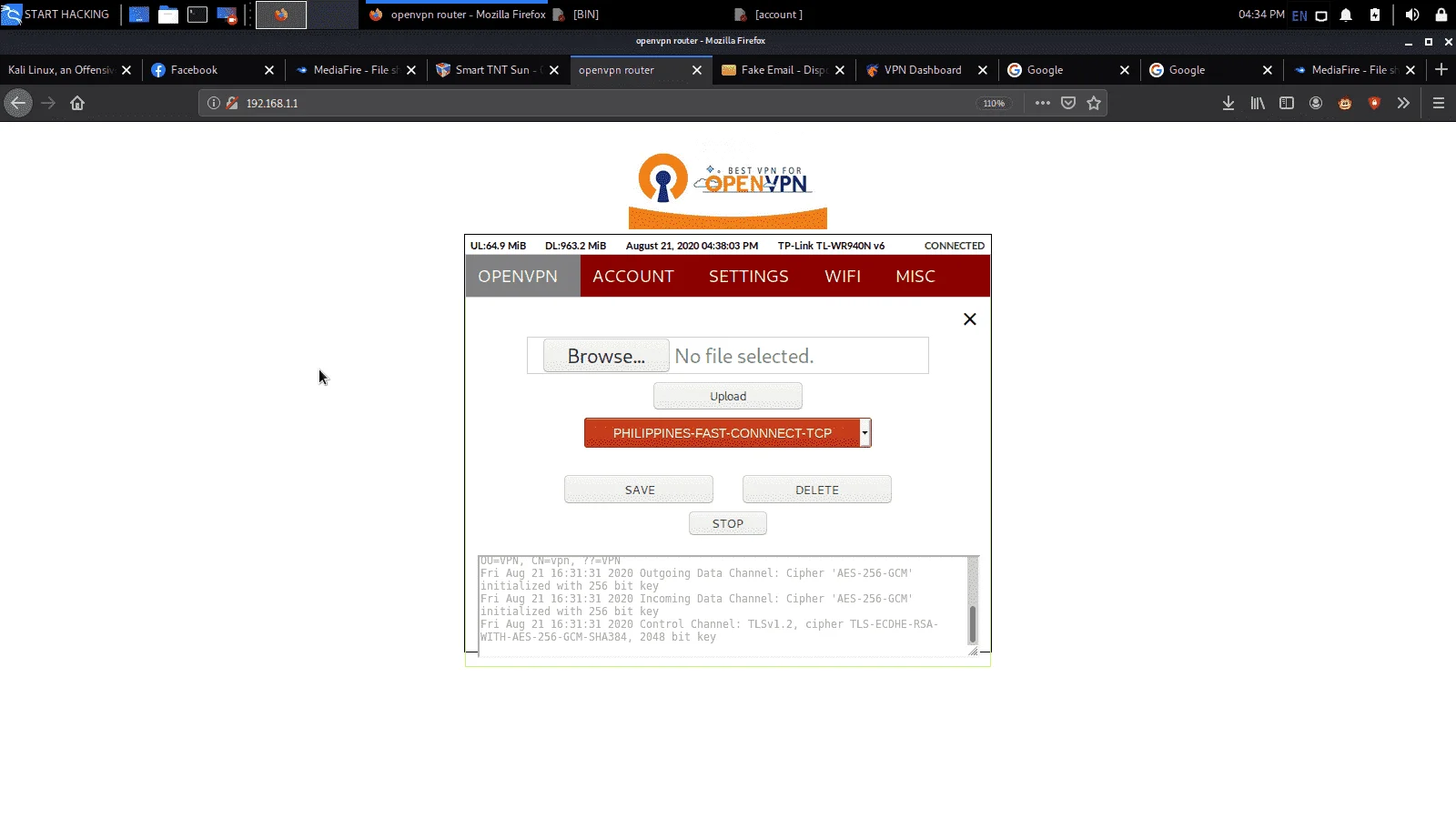Save the page to Pocket
Image resolution: width=1456 pixels, height=819 pixels.
(1068, 103)
